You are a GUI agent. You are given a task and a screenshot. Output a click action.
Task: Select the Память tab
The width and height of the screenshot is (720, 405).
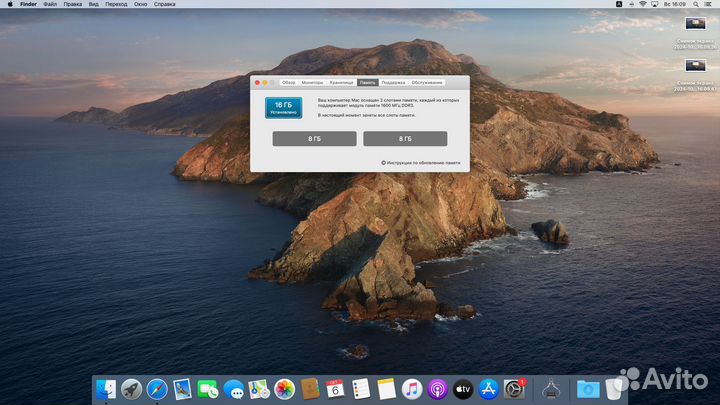click(367, 83)
